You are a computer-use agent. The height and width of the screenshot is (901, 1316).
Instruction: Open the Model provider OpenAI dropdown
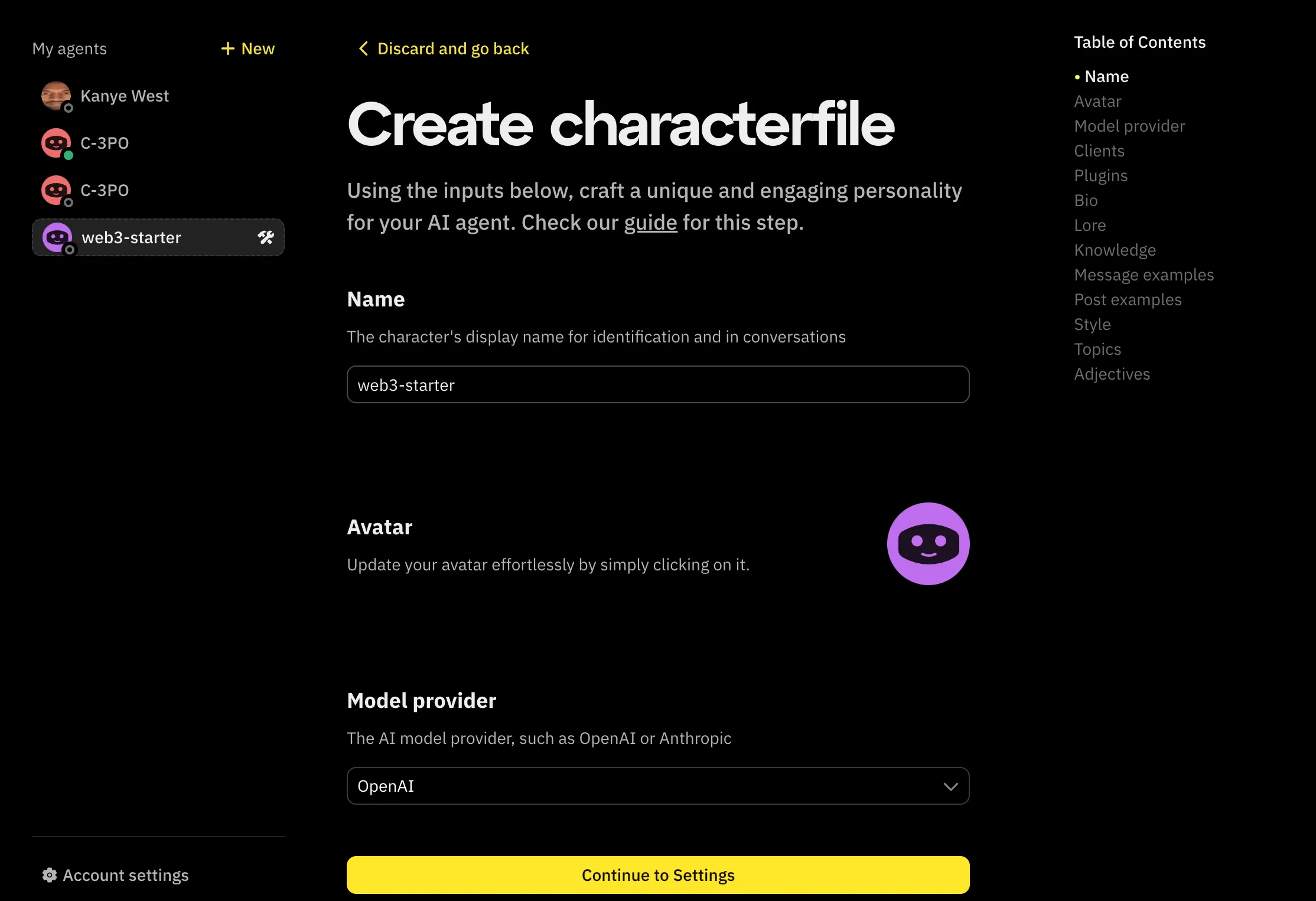point(650,786)
